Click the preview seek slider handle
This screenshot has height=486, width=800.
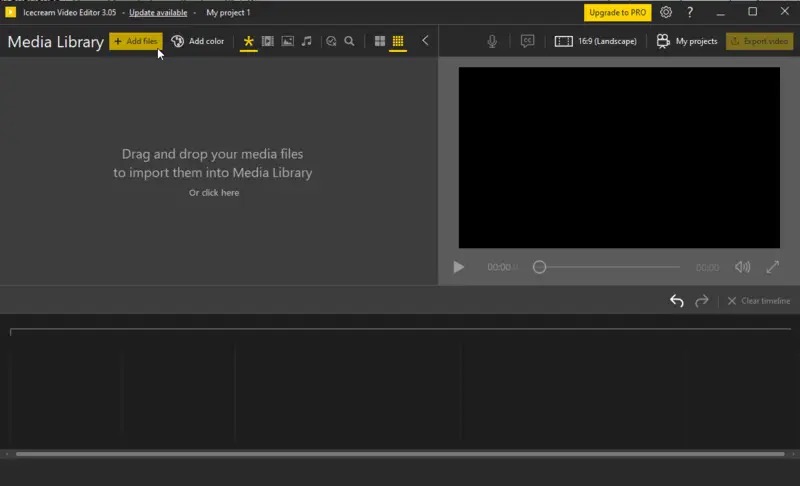(x=539, y=267)
